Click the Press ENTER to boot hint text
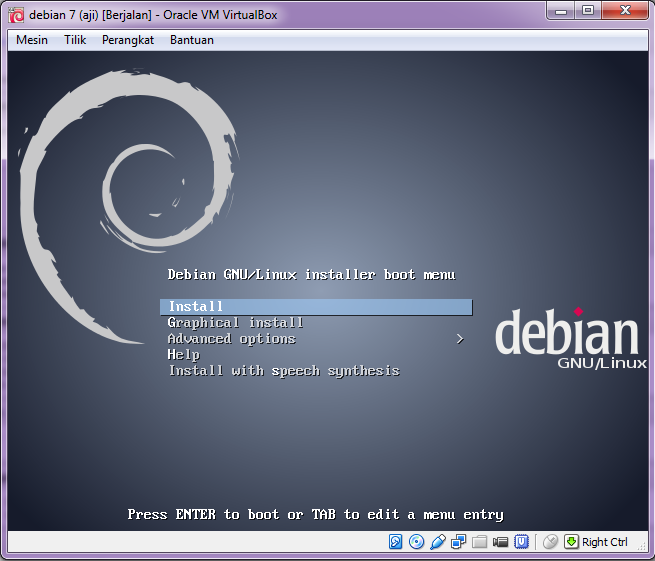 point(315,515)
